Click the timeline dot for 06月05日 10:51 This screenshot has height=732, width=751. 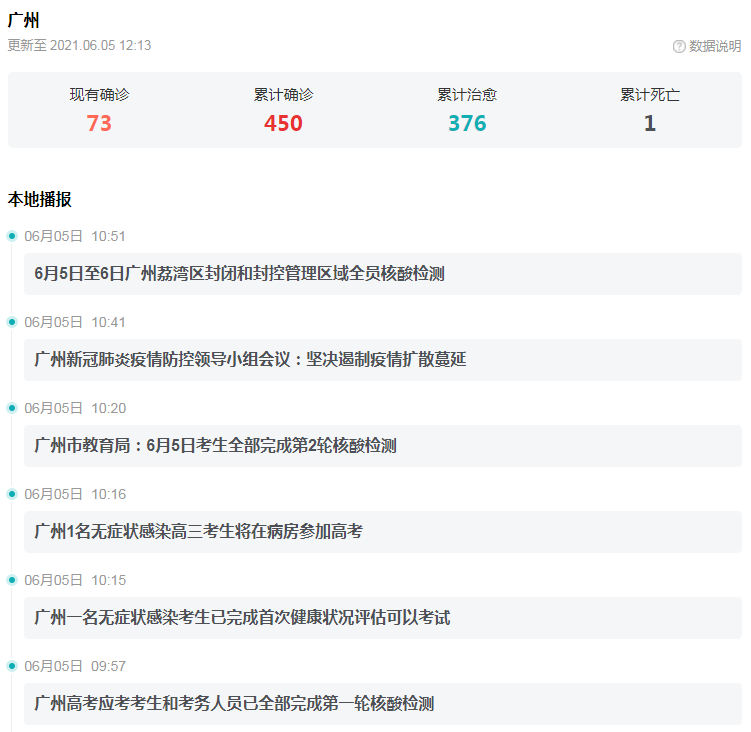click(12, 236)
